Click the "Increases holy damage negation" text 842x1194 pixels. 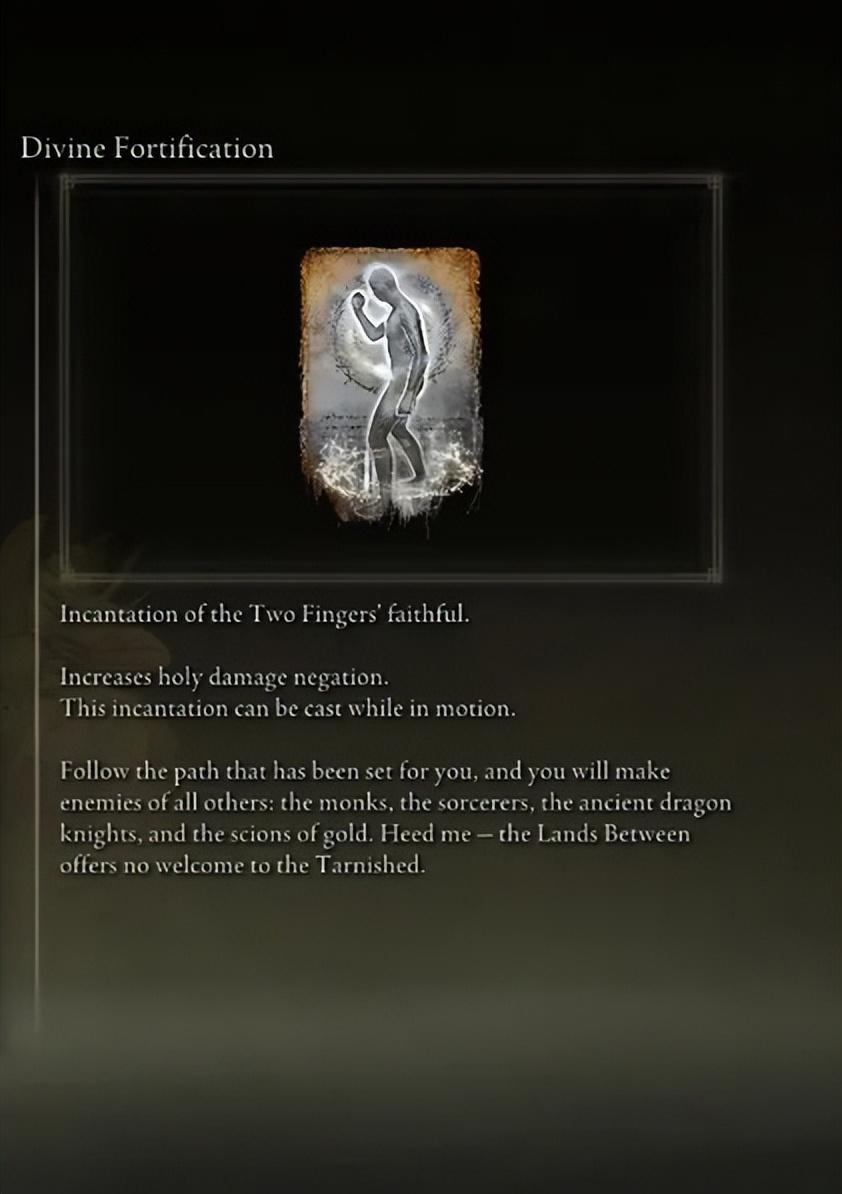pyautogui.click(x=224, y=676)
